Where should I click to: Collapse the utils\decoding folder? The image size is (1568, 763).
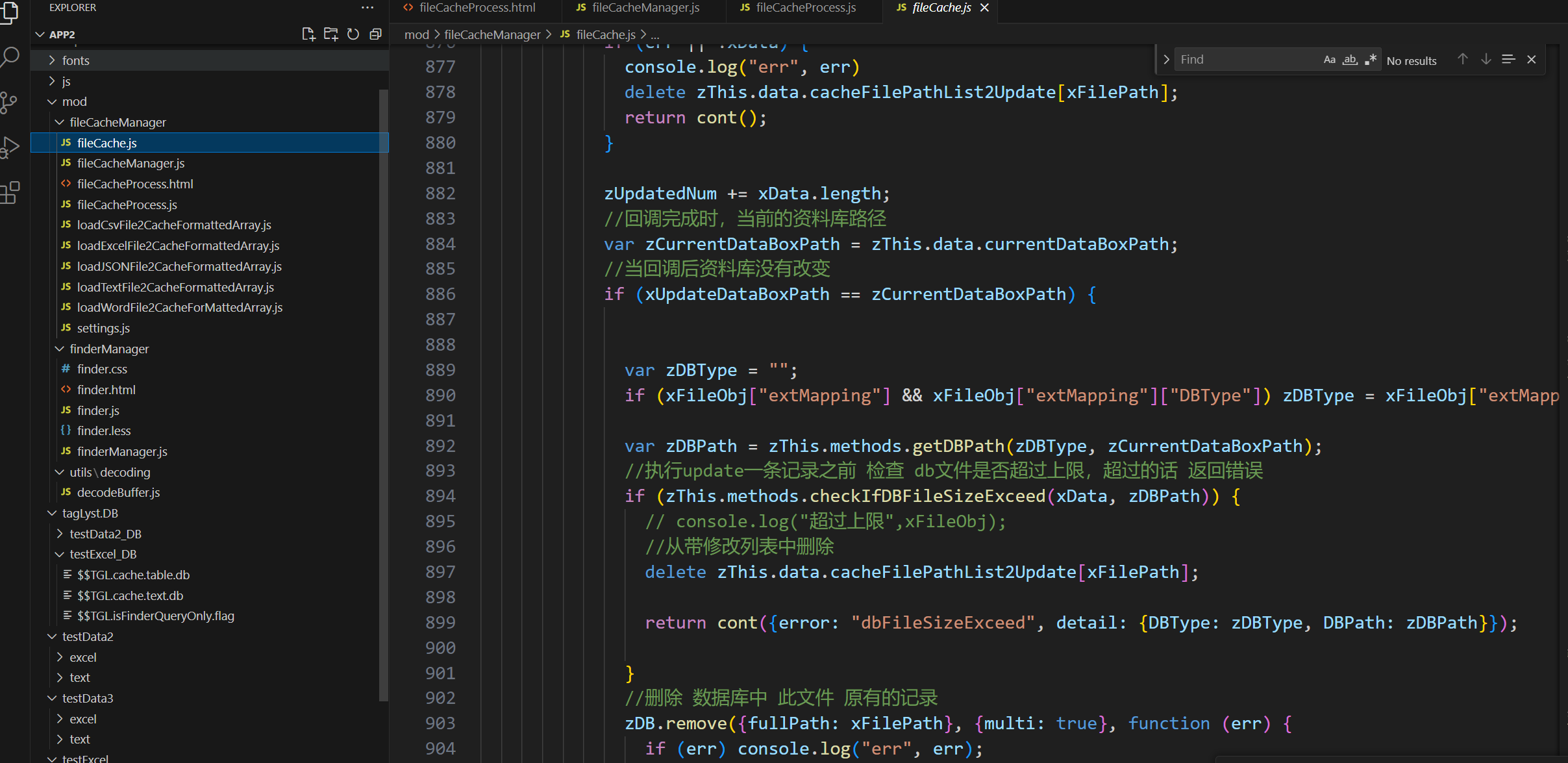(x=209, y=472)
